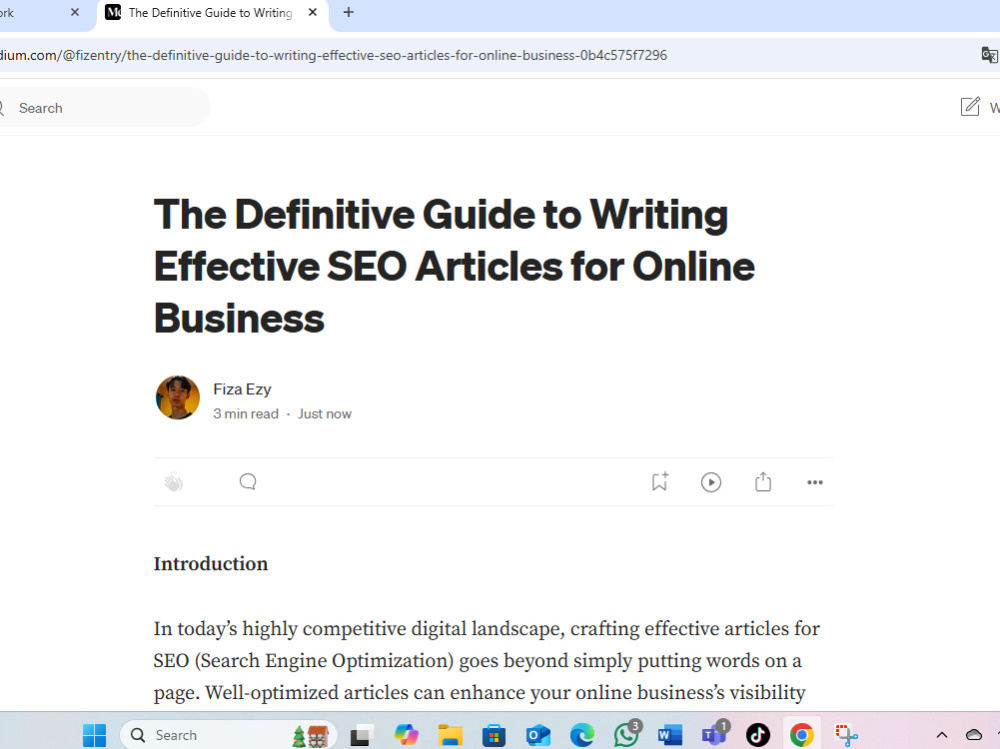
Task: Click the article title heading
Action: coord(454,265)
